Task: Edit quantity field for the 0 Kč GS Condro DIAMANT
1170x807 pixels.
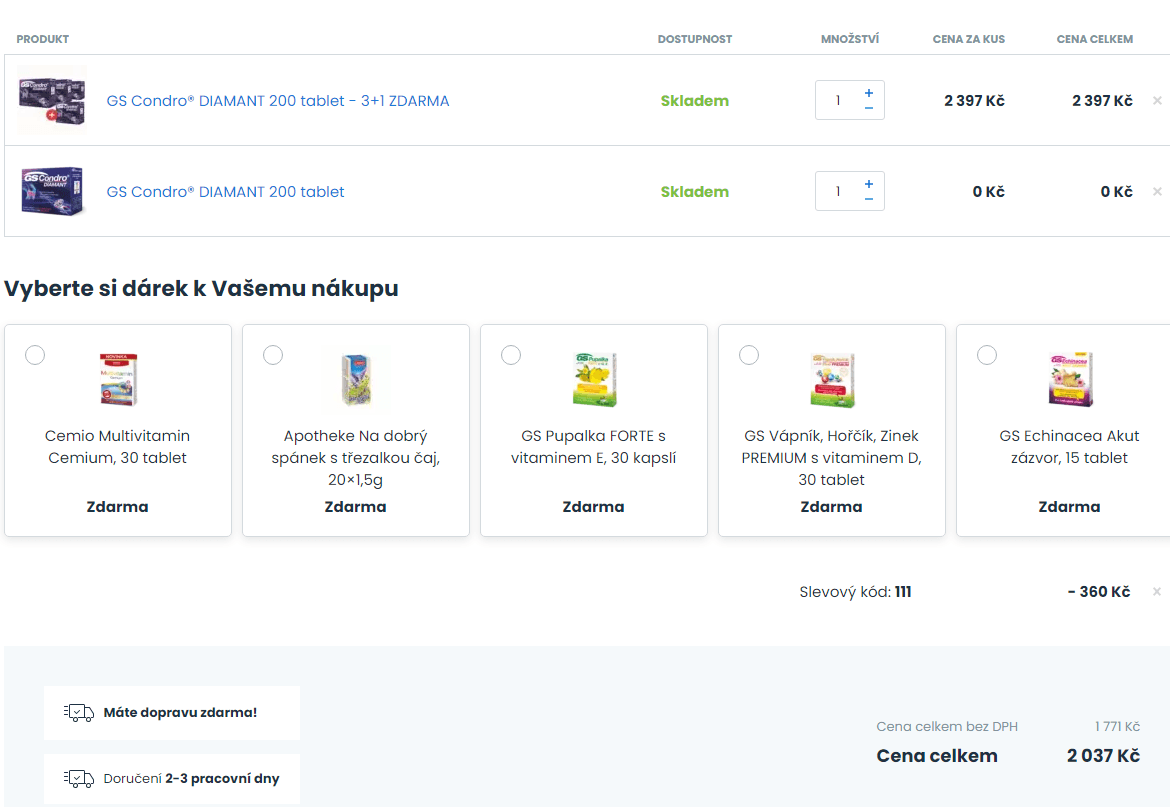Action: 838,192
